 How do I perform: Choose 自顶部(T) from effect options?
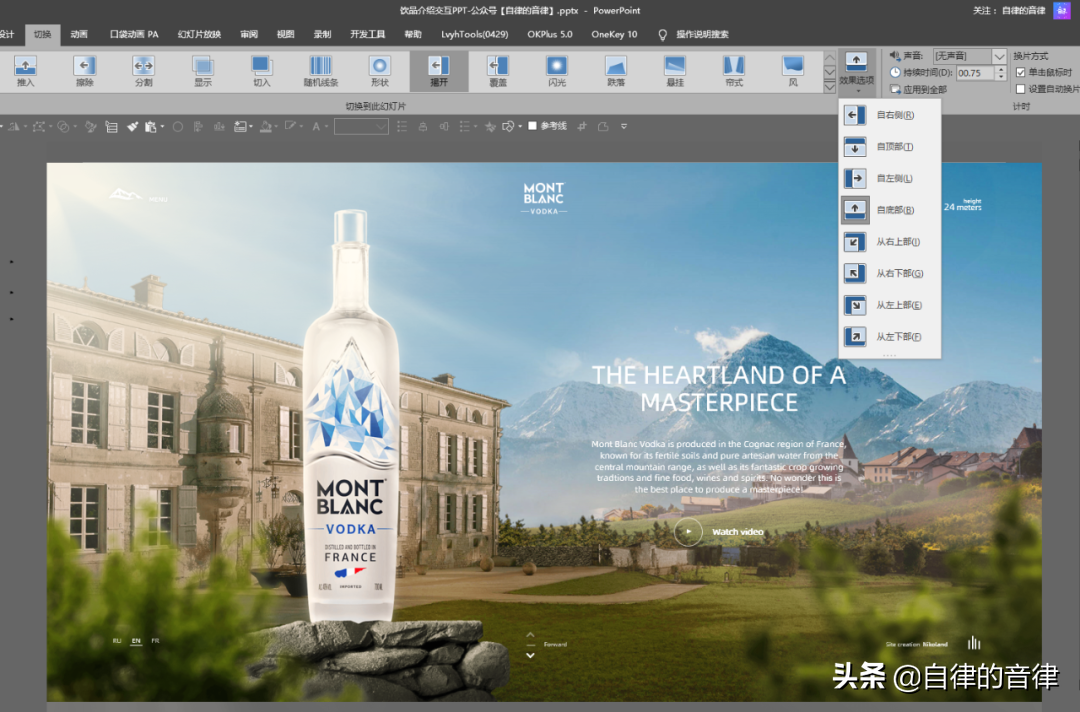[889, 147]
